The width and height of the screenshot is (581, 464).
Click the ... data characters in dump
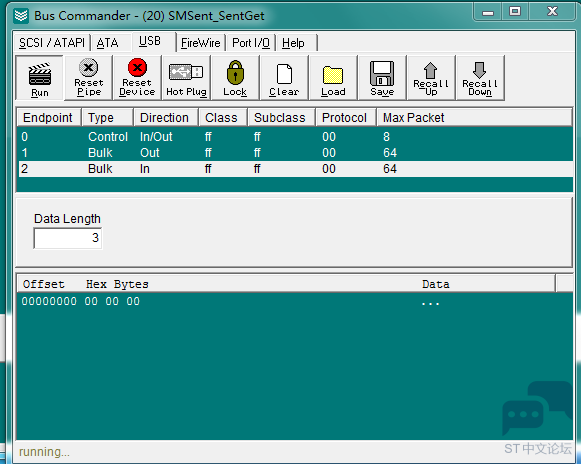point(430,304)
